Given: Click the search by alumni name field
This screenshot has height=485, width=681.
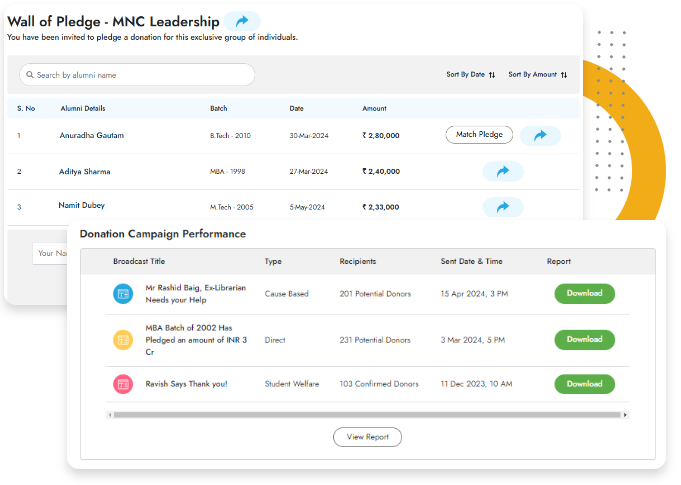Looking at the screenshot, I should point(140,75).
